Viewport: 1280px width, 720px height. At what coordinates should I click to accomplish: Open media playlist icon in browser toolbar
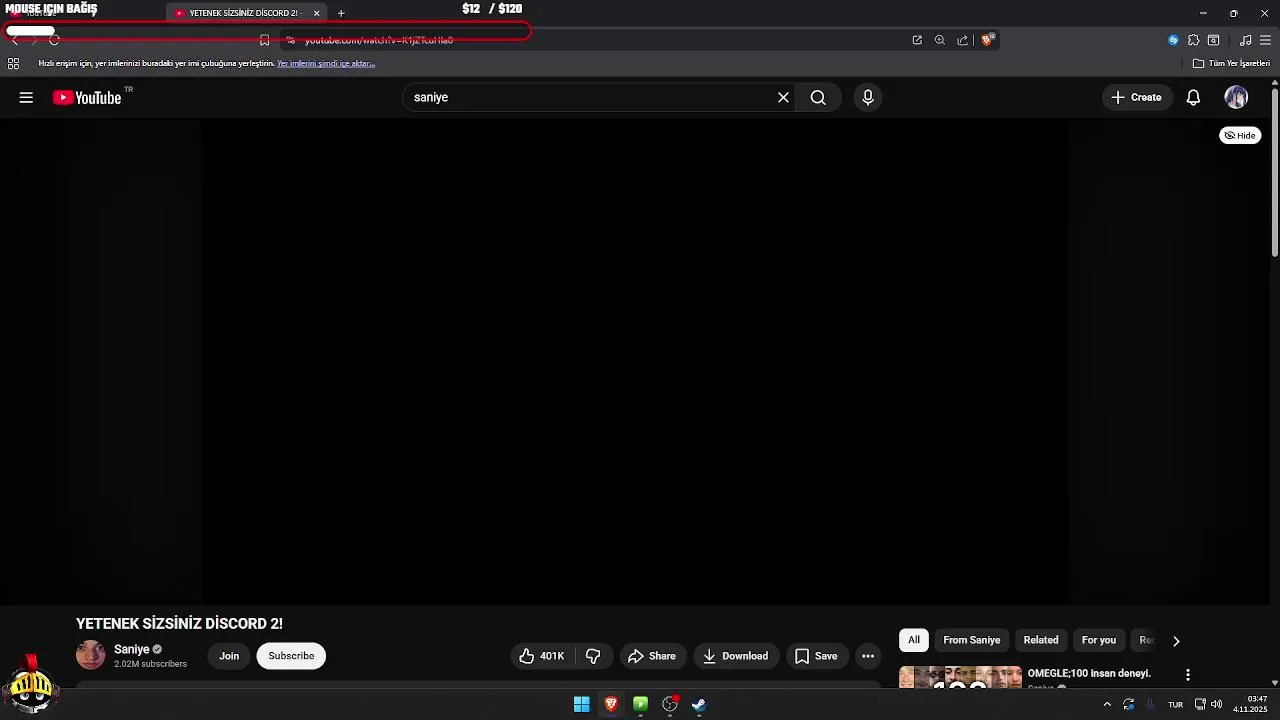[1245, 40]
